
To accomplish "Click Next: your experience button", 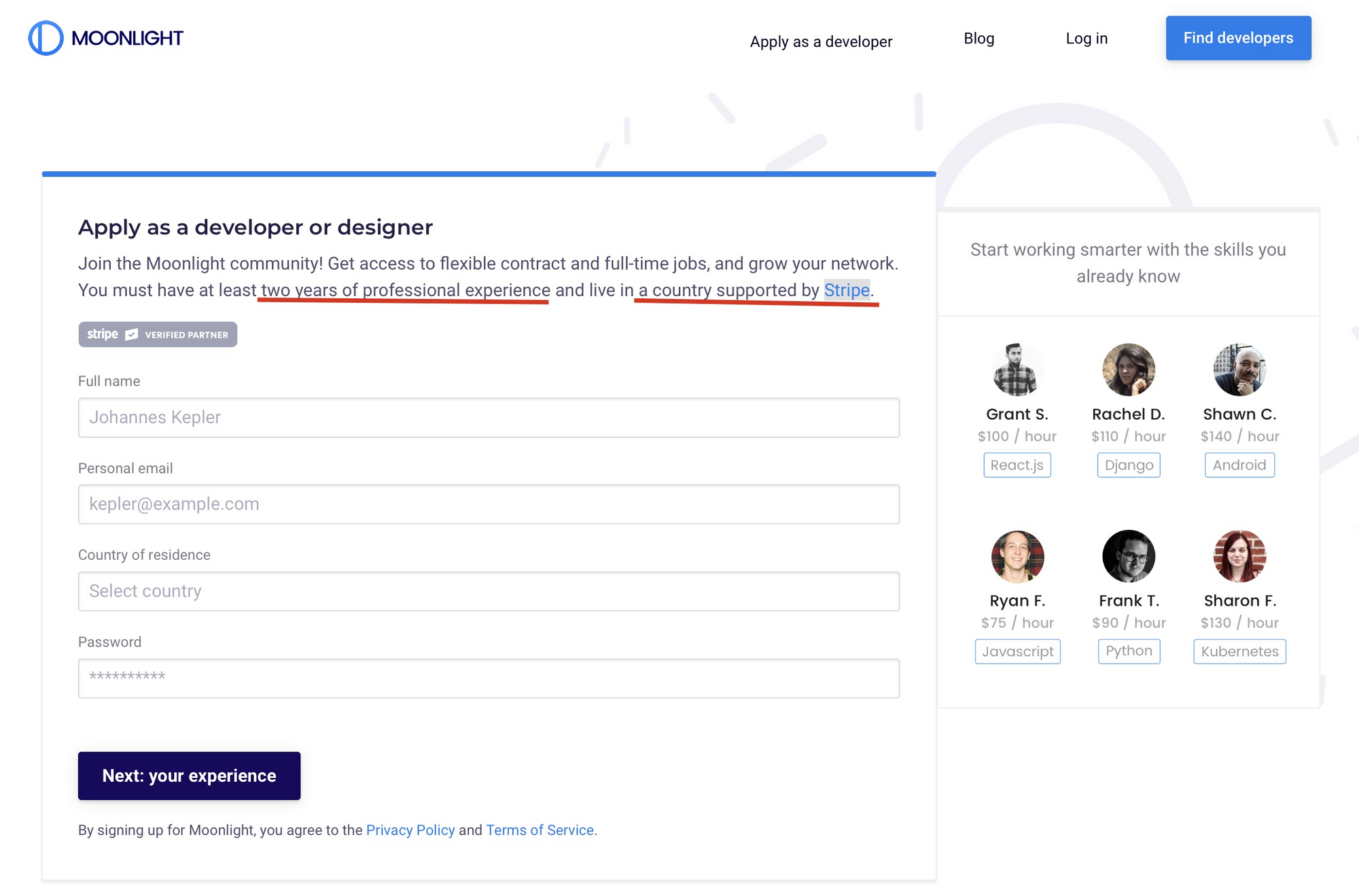I will coord(189,776).
